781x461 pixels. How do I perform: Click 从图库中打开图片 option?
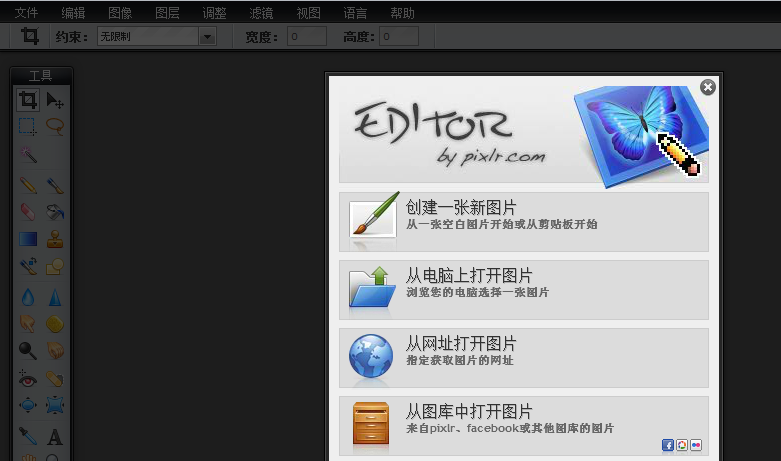(523, 426)
